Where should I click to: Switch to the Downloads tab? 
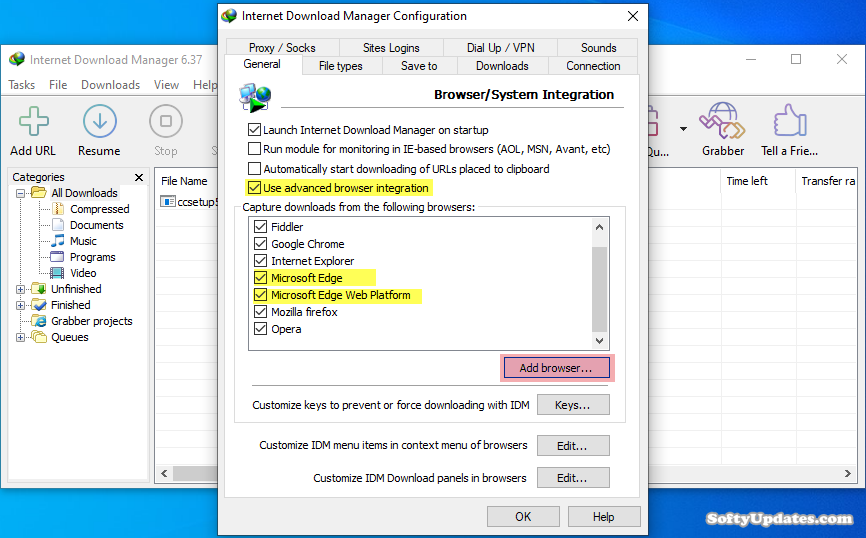point(503,66)
